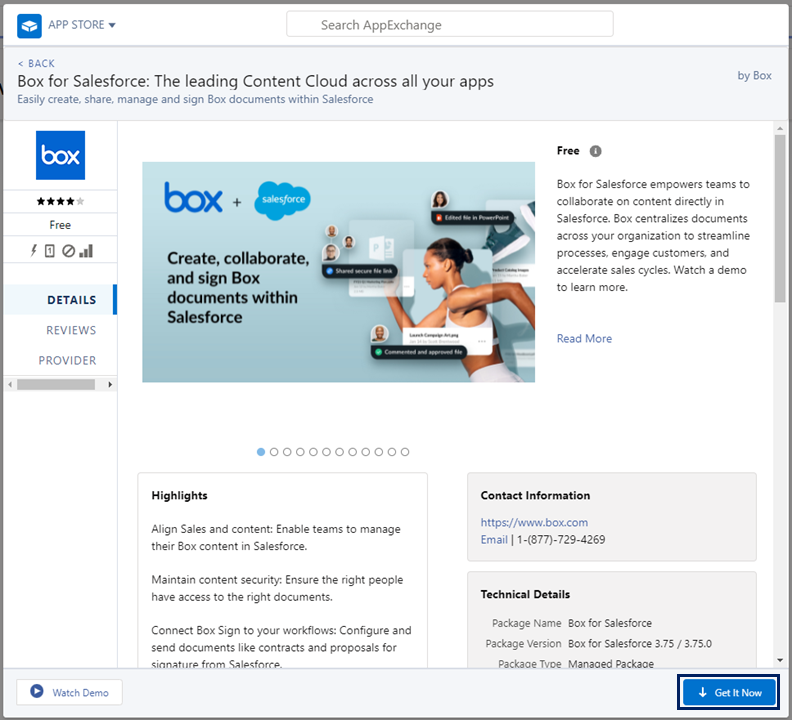Select the fourth carousel dot
792x720 pixels.
(x=300, y=452)
